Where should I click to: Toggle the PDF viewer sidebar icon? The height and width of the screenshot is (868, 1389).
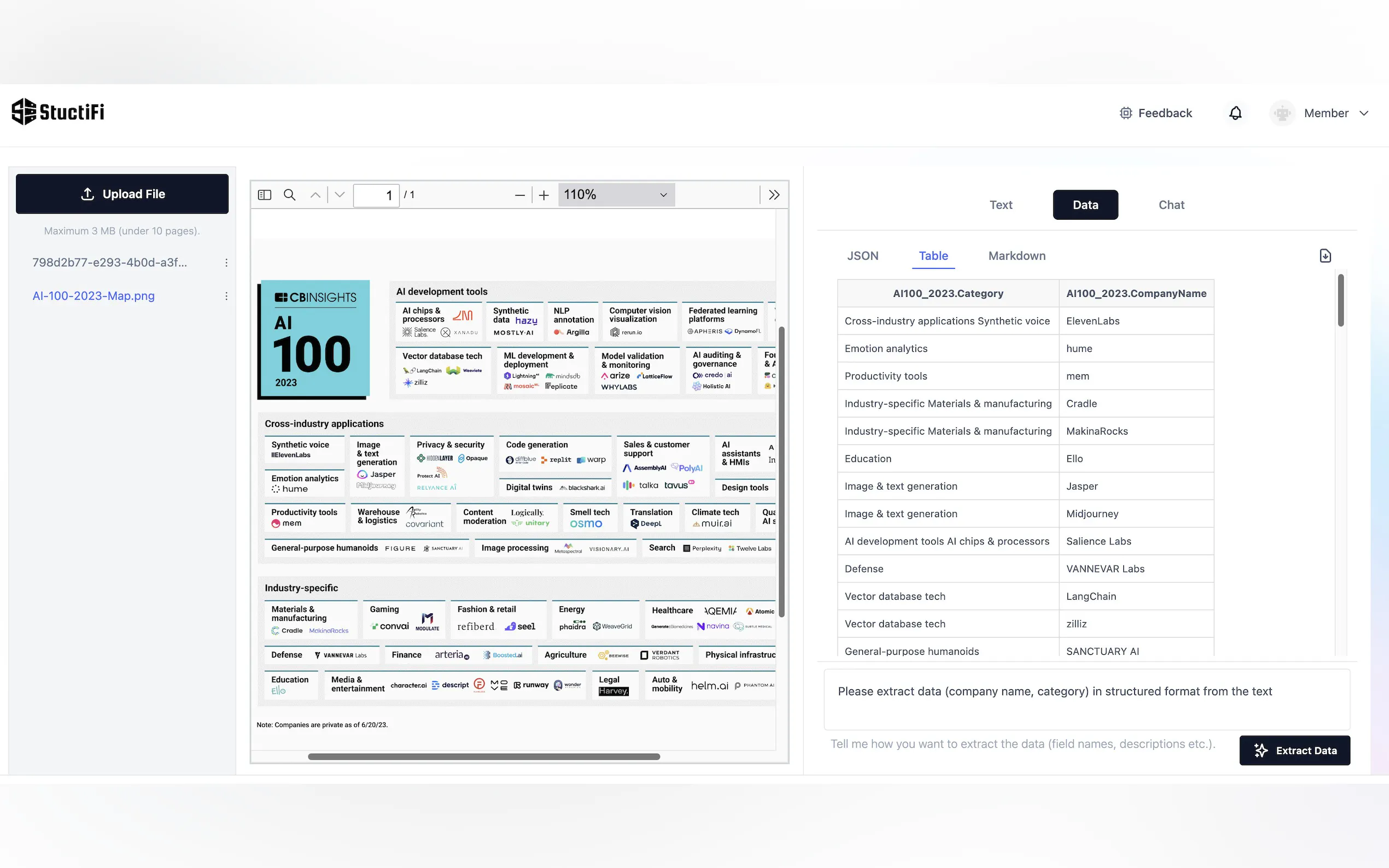pos(264,195)
